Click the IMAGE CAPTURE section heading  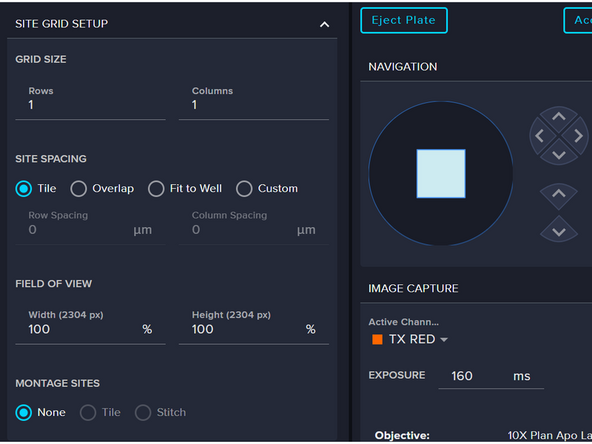(413, 288)
